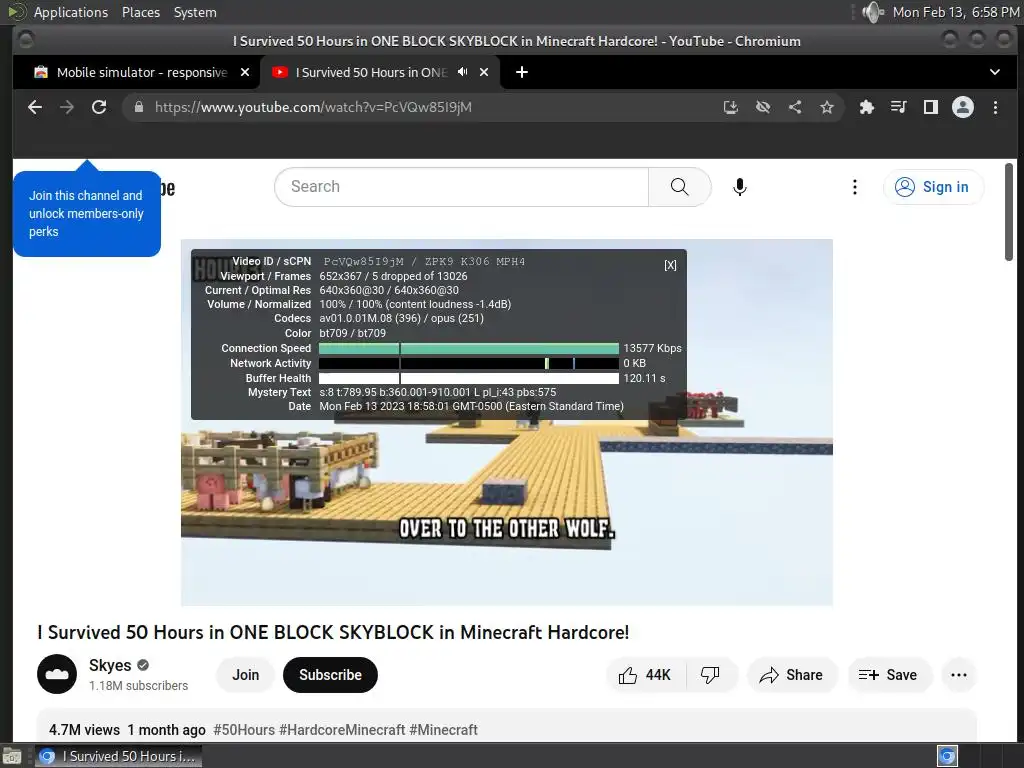The width and height of the screenshot is (1024, 768).
Task: Click the Network Activity graph bar
Action: click(469, 363)
